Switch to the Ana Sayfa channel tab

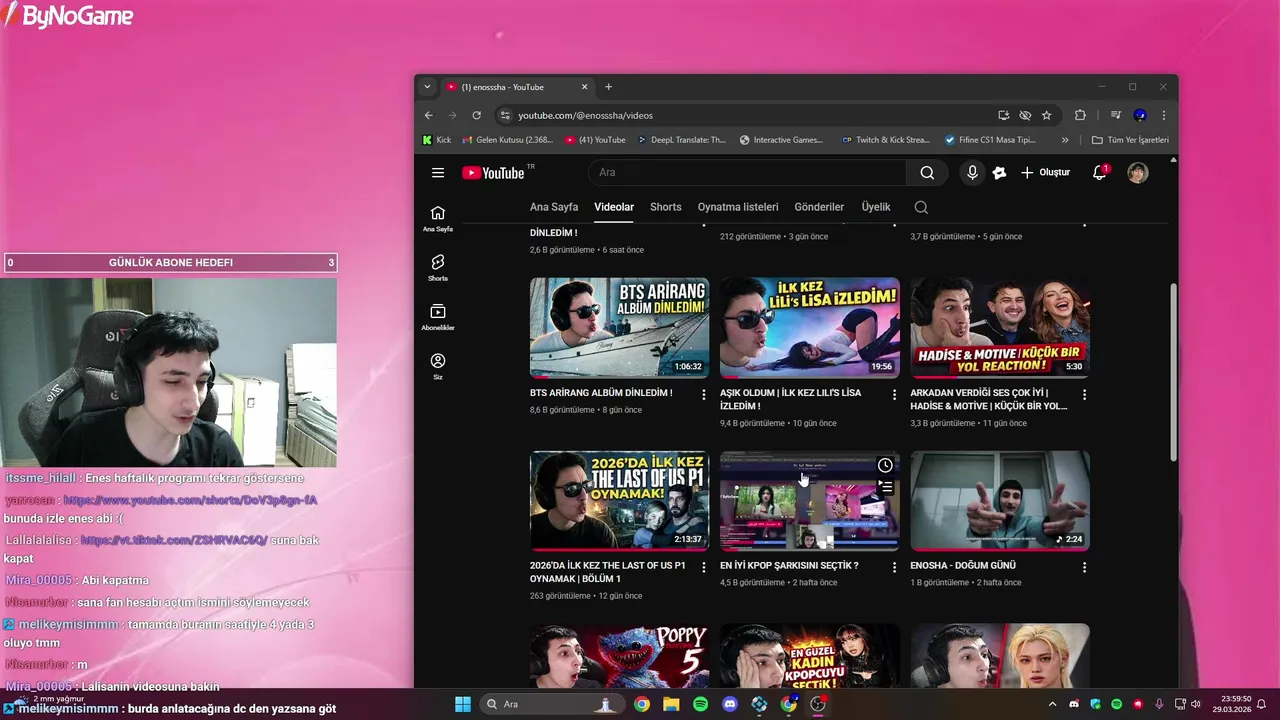click(x=554, y=207)
